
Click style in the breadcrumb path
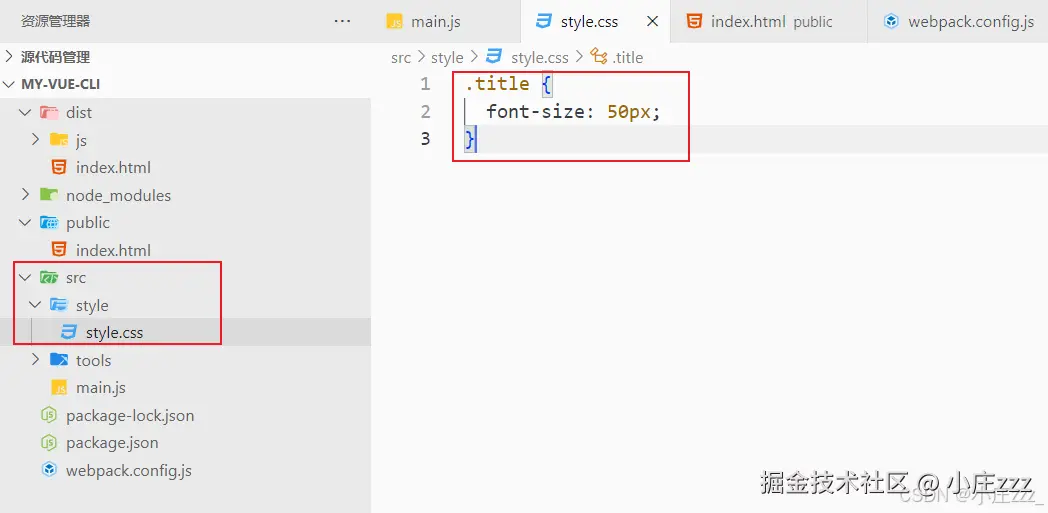tap(447, 57)
